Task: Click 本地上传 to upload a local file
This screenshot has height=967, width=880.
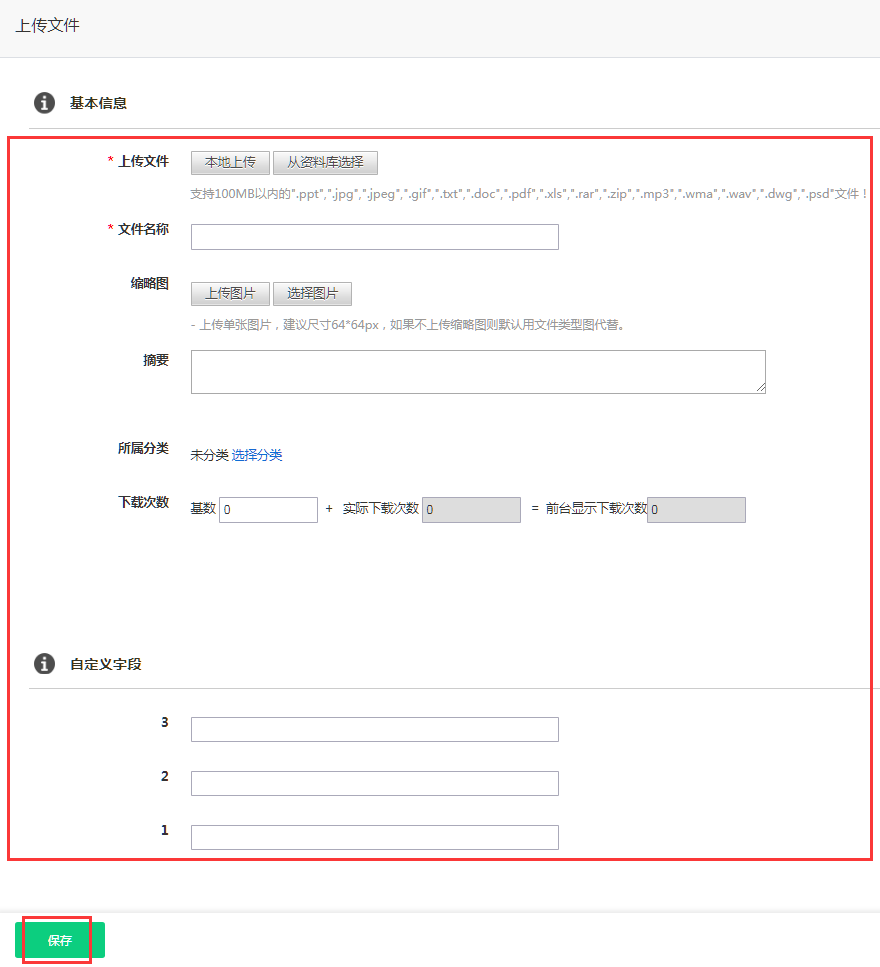Action: click(x=229, y=162)
